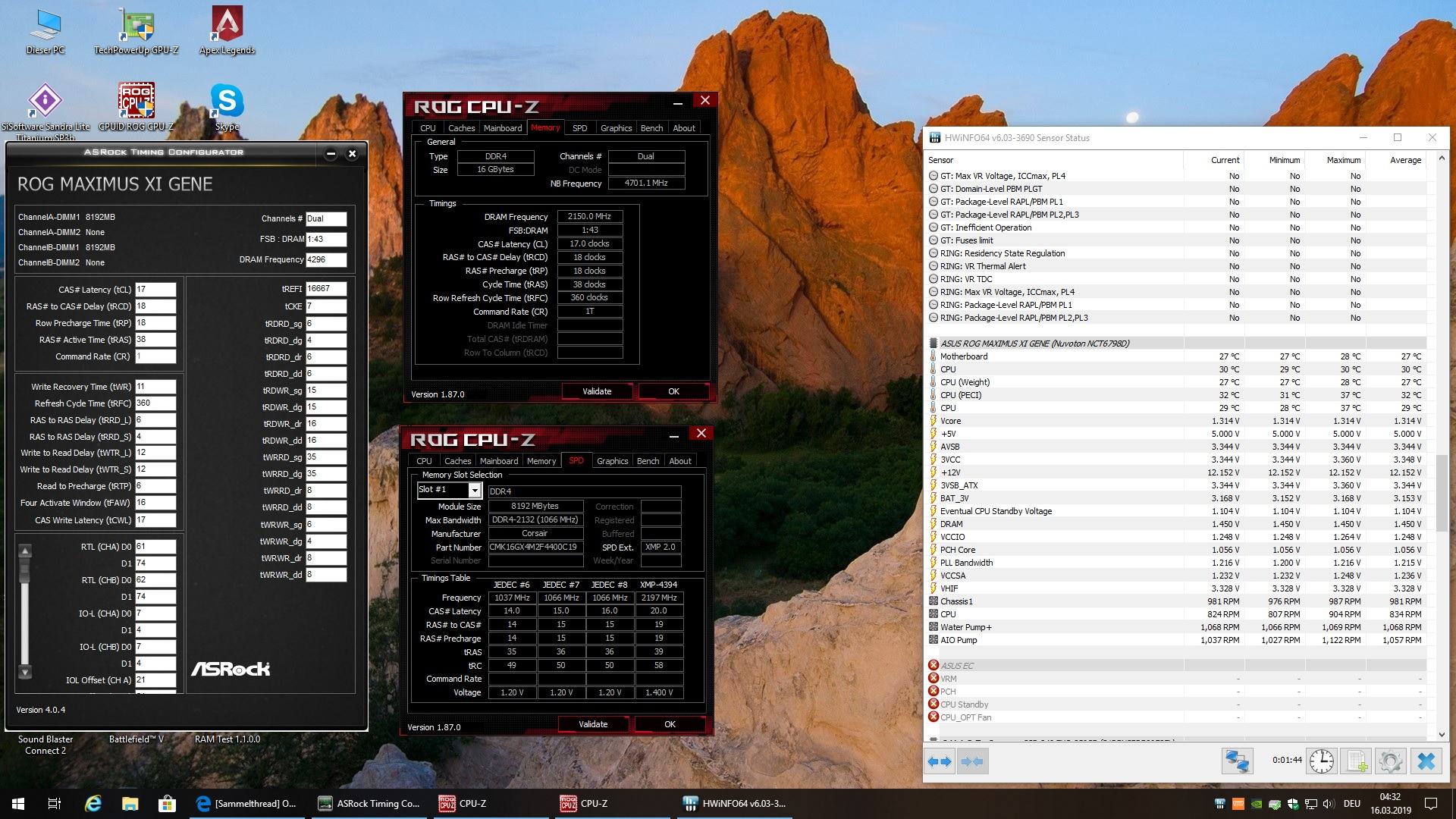Image resolution: width=1456 pixels, height=819 pixels.
Task: Select SPD tab in upper CPU-Z window
Action: coord(579,128)
